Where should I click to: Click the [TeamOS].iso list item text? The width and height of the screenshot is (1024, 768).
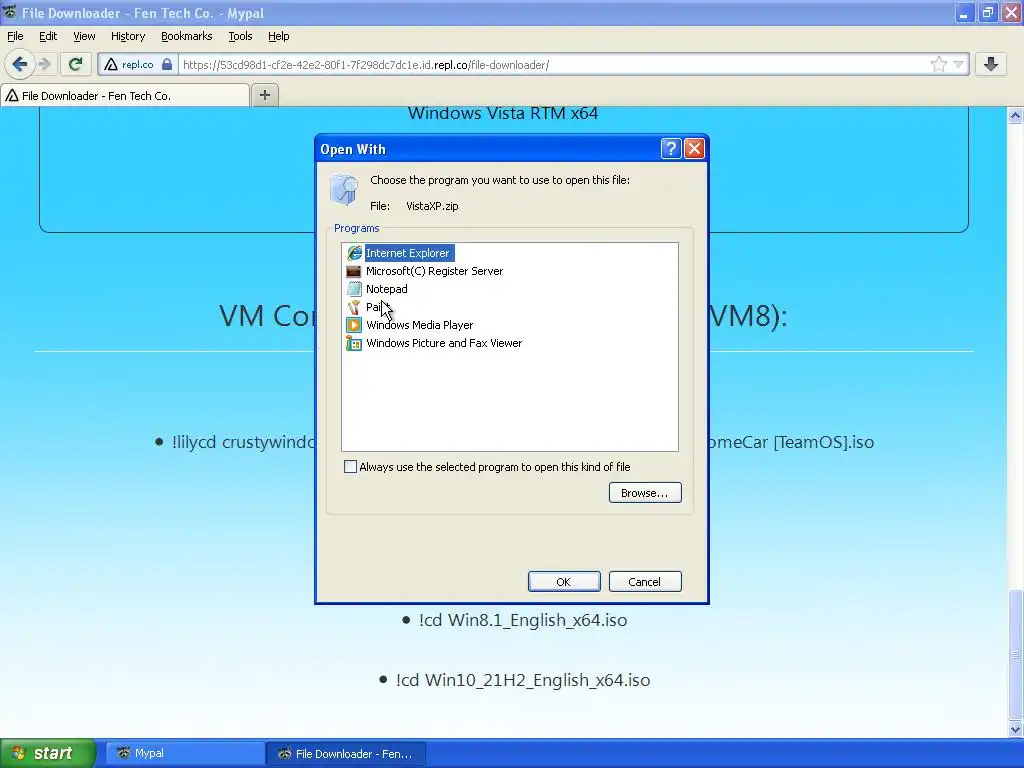tap(824, 442)
